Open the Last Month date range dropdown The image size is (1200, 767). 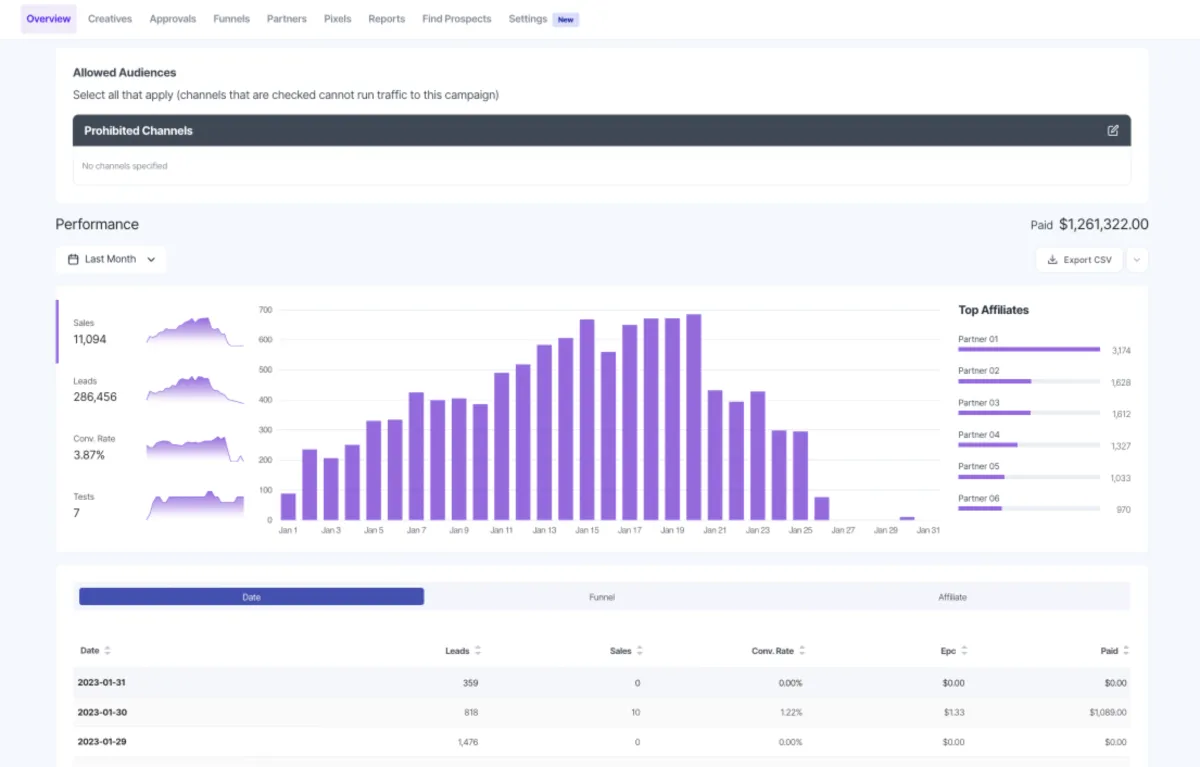tap(111, 259)
